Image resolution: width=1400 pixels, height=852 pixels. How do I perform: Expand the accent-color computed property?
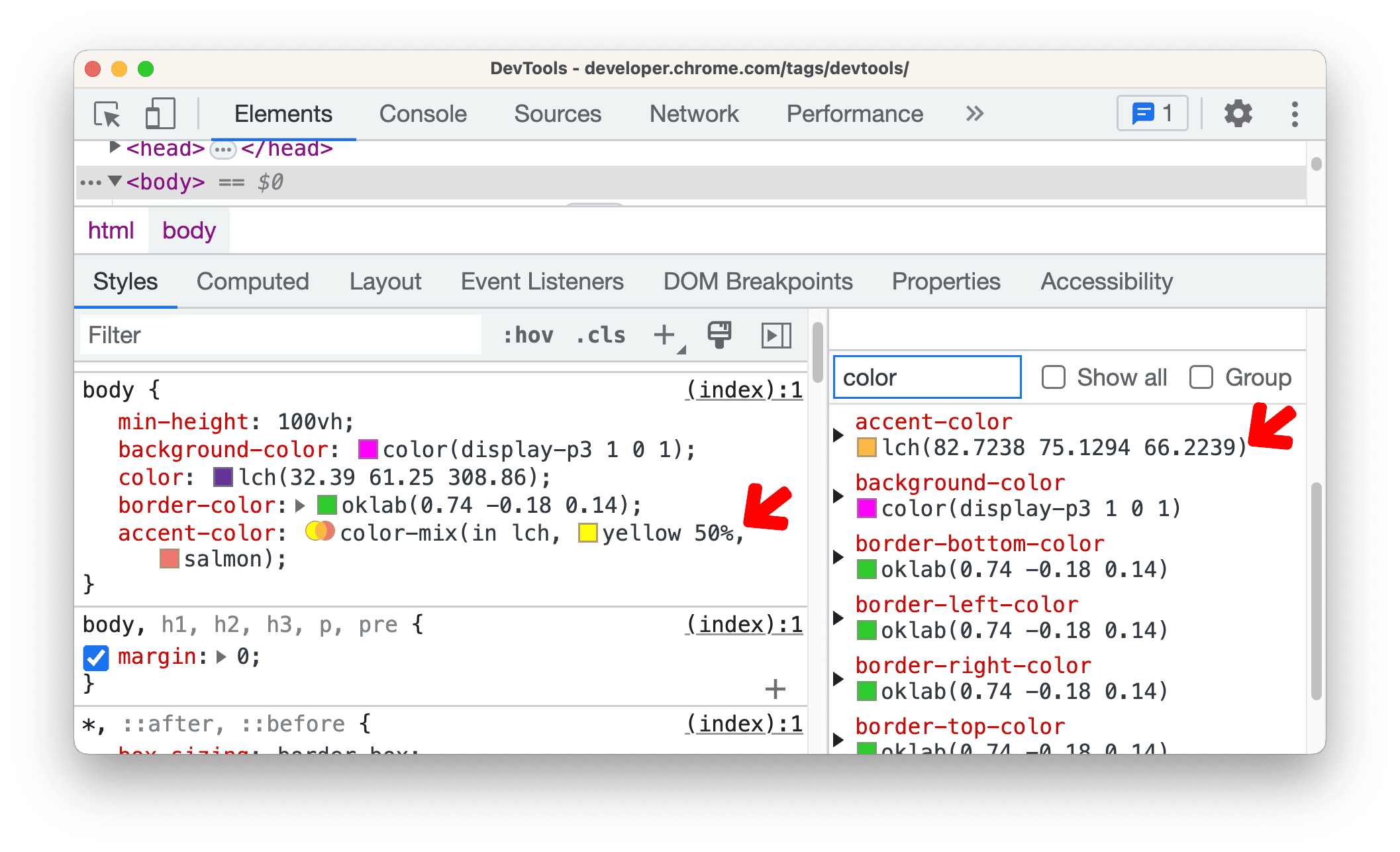coord(842,436)
